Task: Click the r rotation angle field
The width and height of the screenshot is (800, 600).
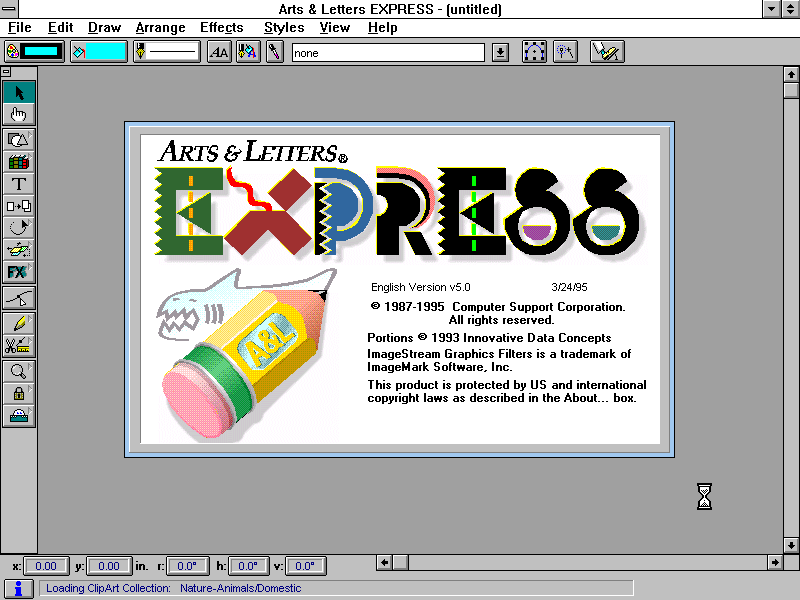Action: click(187, 566)
